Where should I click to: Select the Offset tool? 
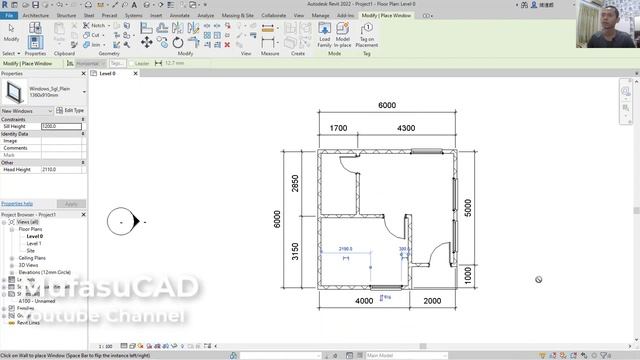pyautogui.click(x=162, y=28)
